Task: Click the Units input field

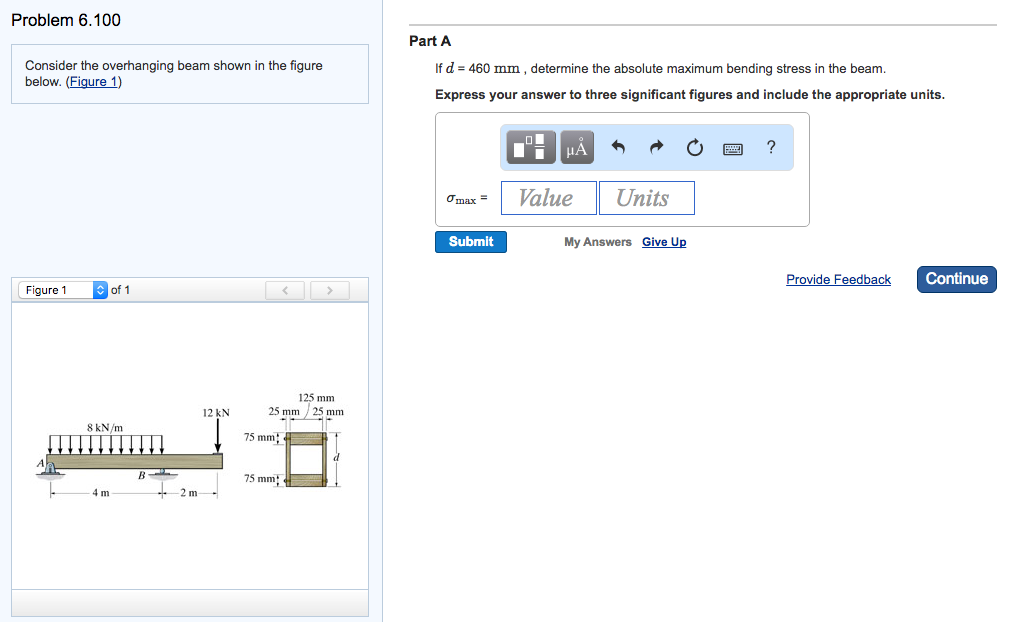Action: click(646, 198)
